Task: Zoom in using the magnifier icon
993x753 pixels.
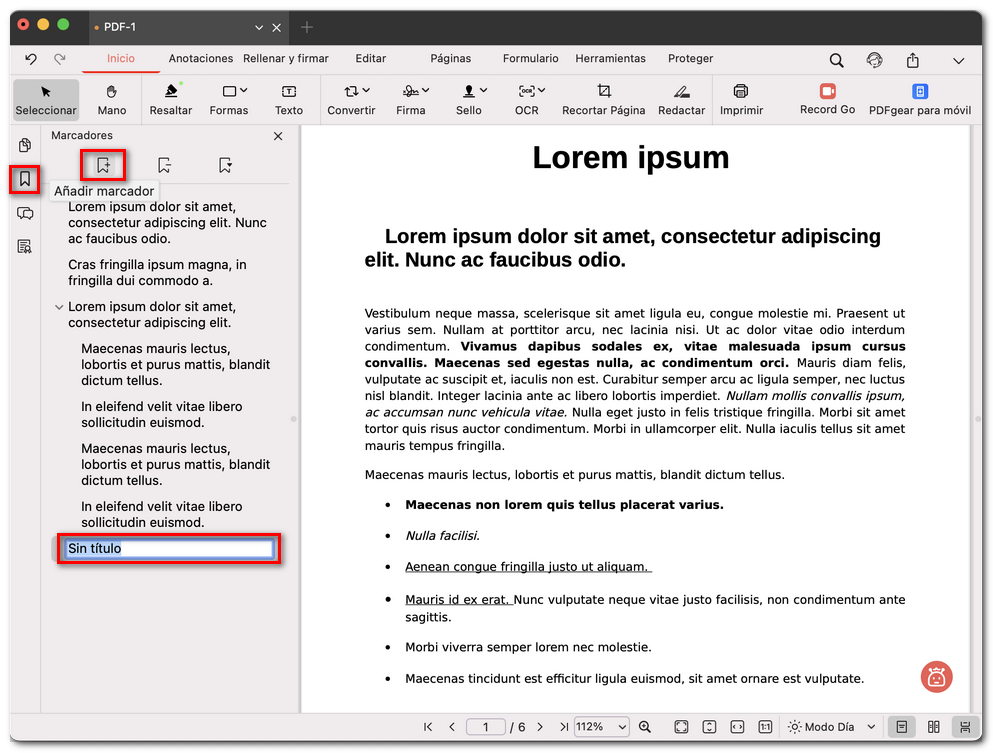Action: [x=645, y=727]
